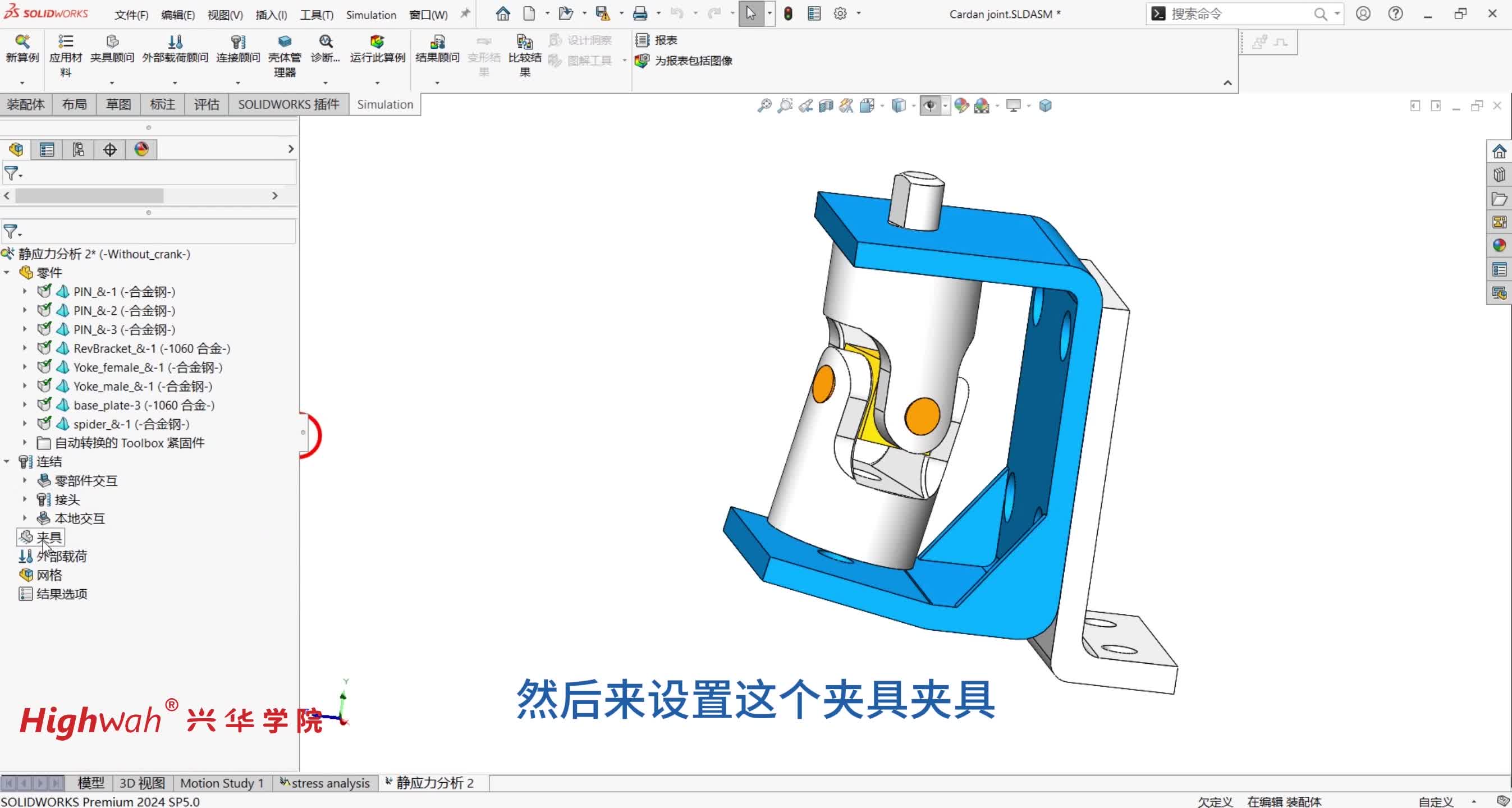
Task: Toggle the section view in heads-up toolbar
Action: click(826, 105)
